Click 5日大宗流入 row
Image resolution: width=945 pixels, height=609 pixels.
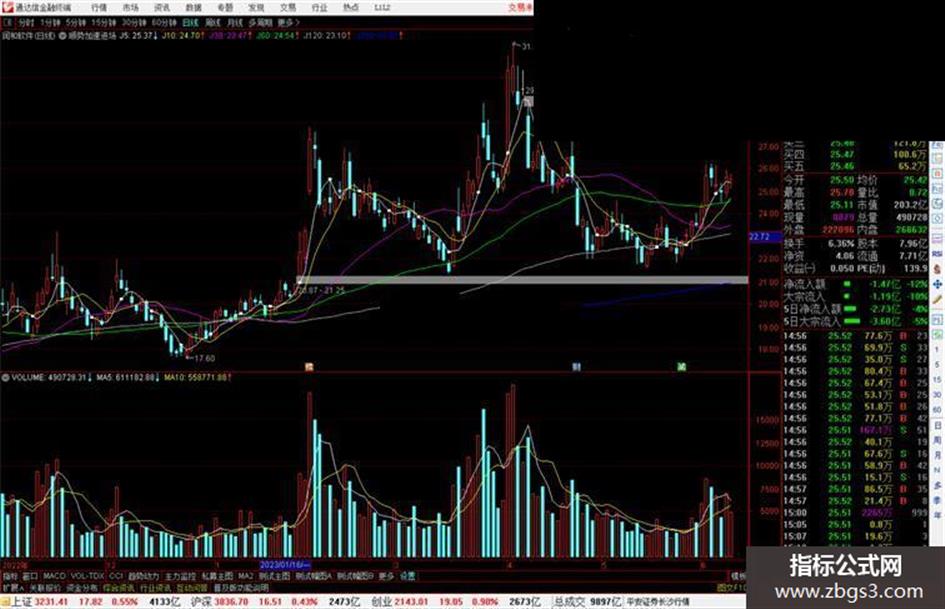856,322
